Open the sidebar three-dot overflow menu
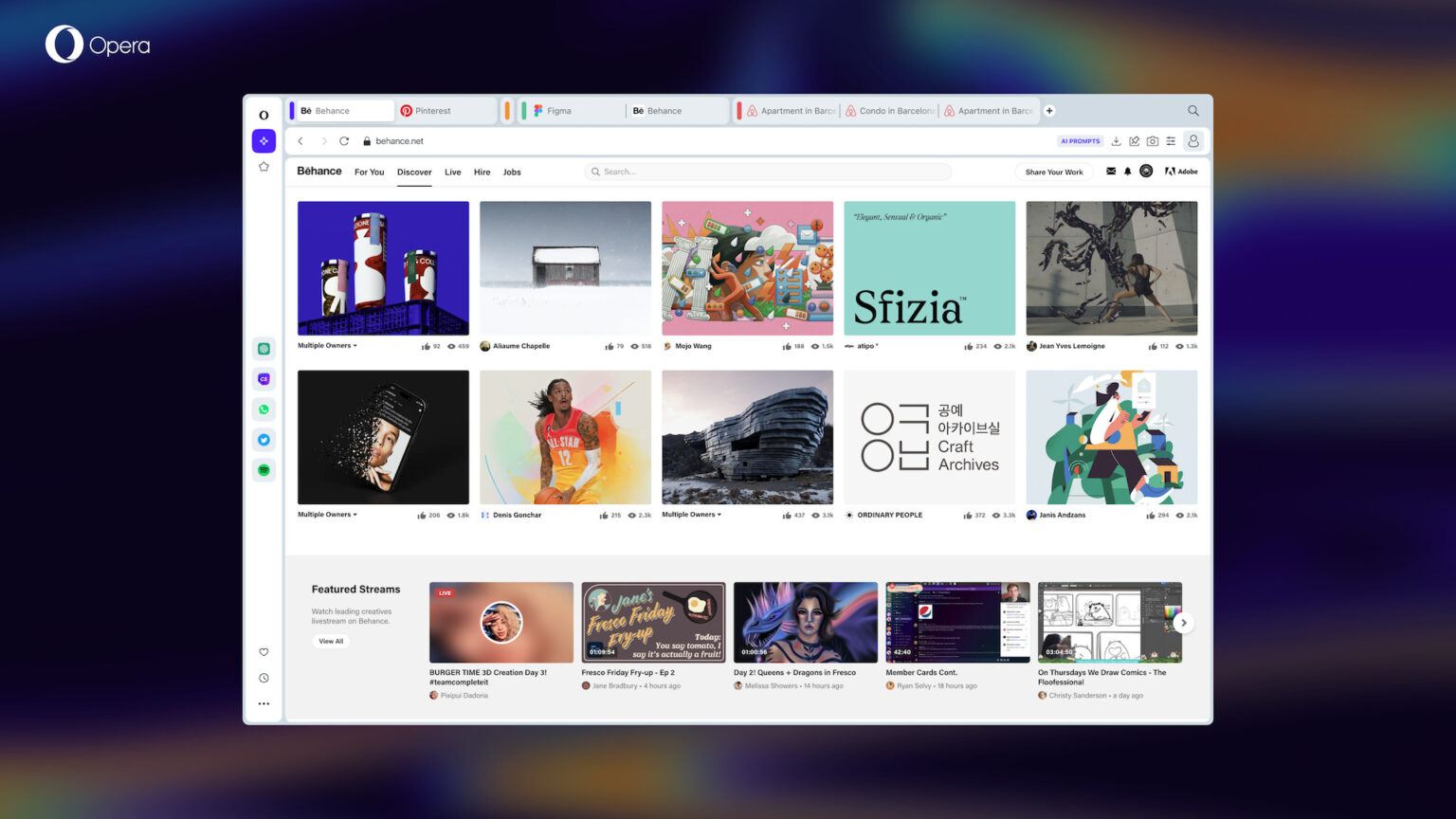The height and width of the screenshot is (819, 1456). coord(264,703)
